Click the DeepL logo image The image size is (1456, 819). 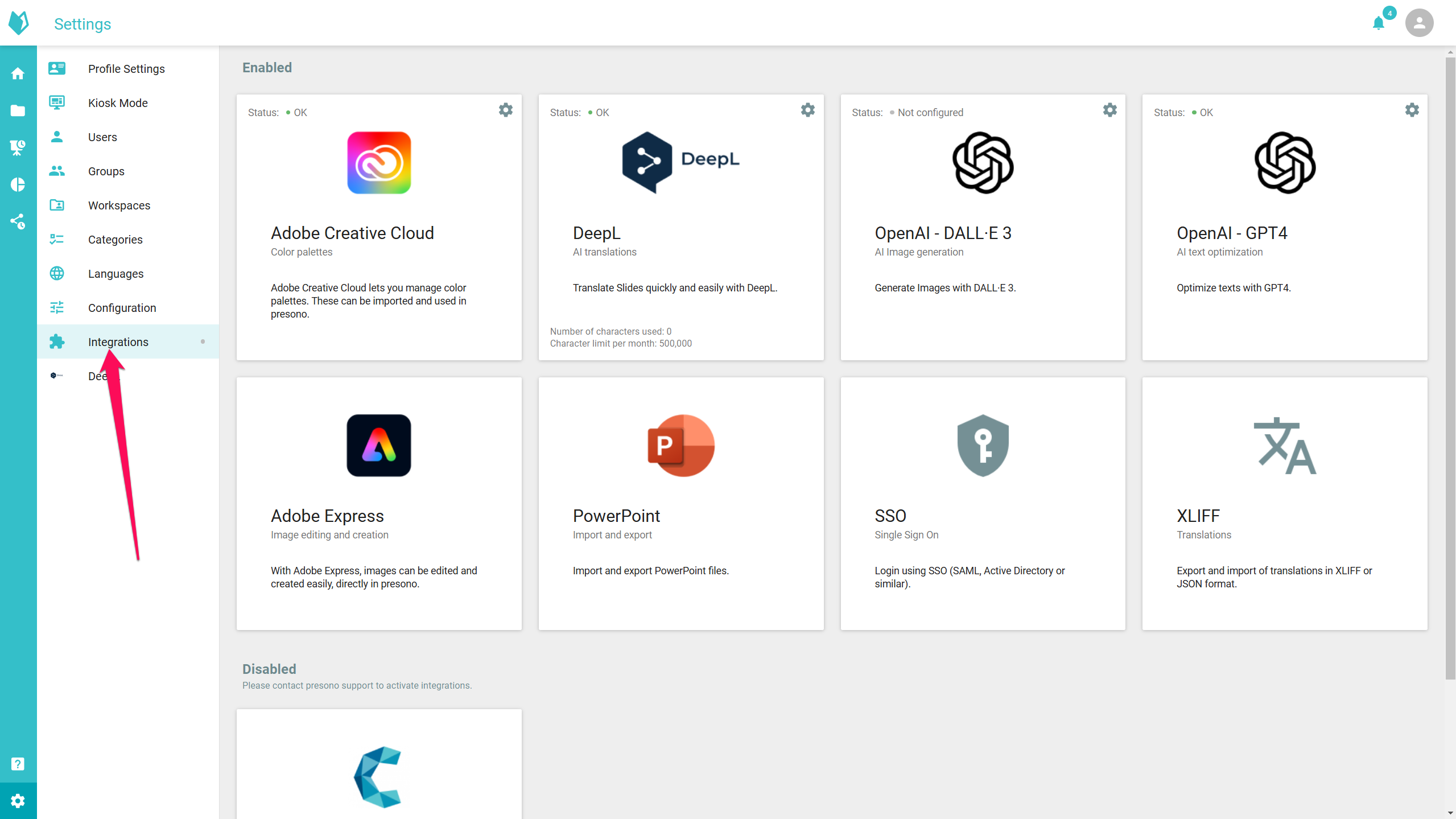pos(681,163)
